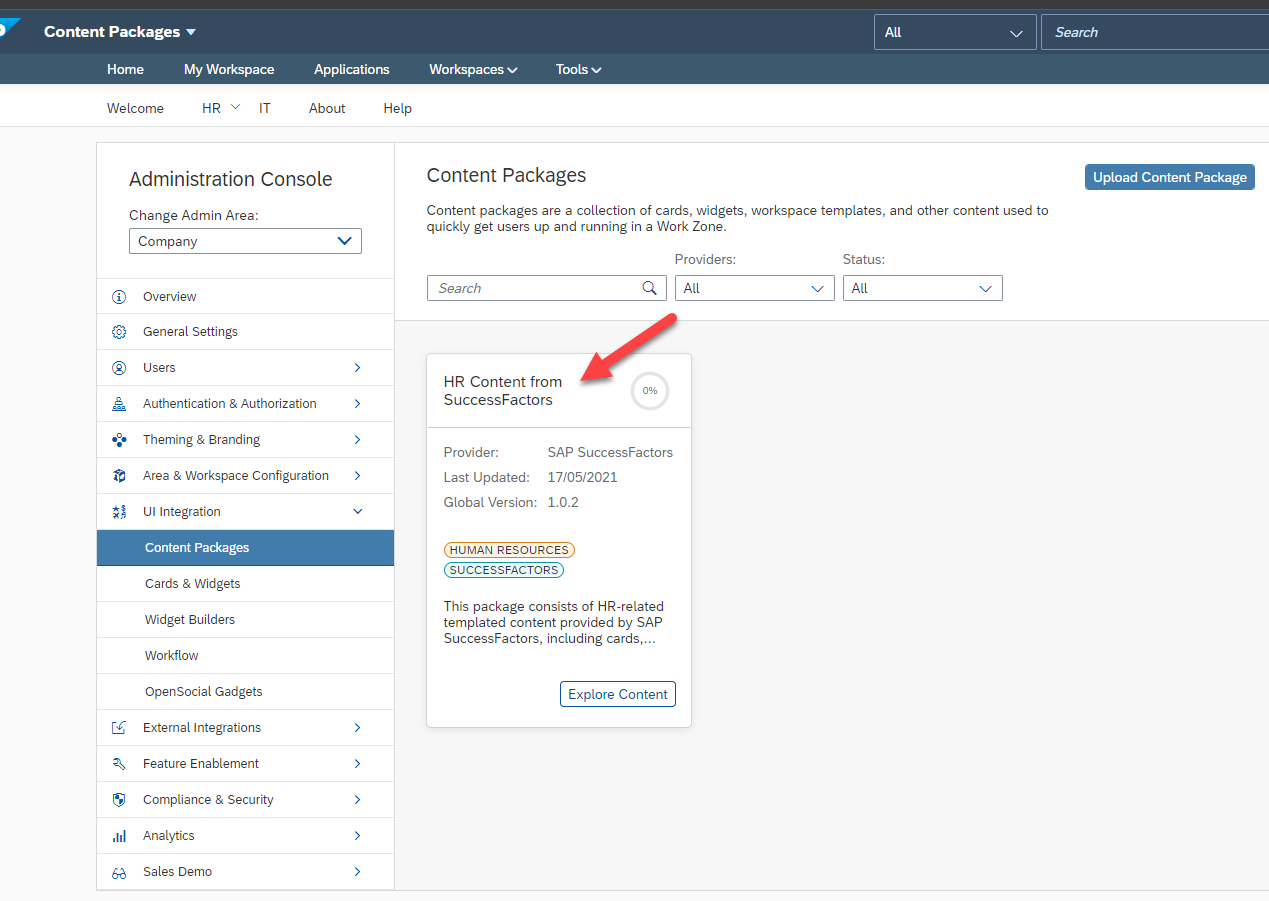Click the HUMAN RESOURCES tag
Image resolution: width=1269 pixels, height=901 pixels.
(x=509, y=550)
